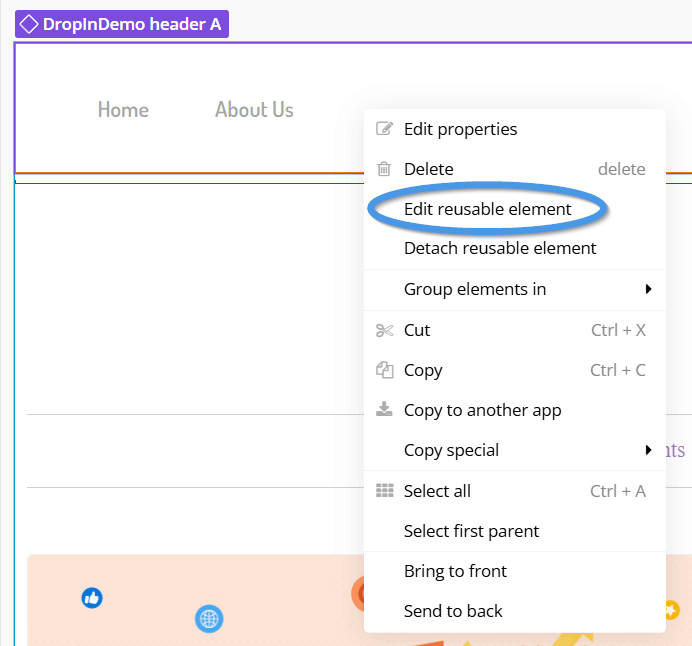Open the Home navigation link
Viewport: 692px width, 646px height.
[123, 109]
